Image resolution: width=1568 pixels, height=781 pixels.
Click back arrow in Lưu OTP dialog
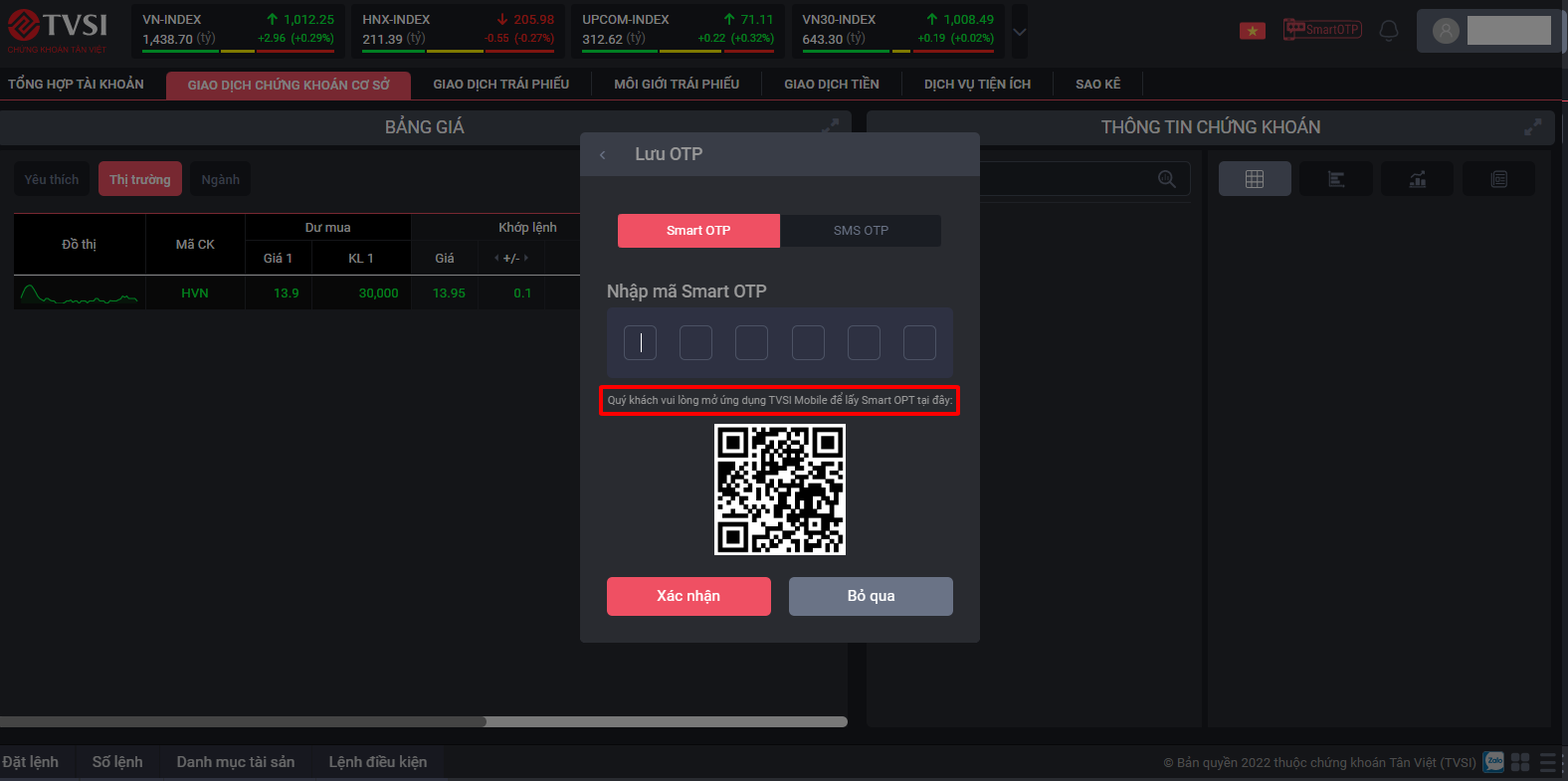[x=603, y=154]
